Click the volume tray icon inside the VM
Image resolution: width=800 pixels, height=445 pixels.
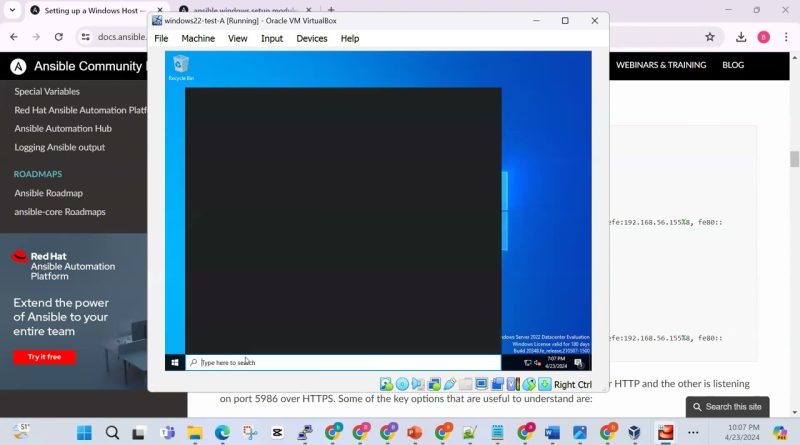click(537, 363)
